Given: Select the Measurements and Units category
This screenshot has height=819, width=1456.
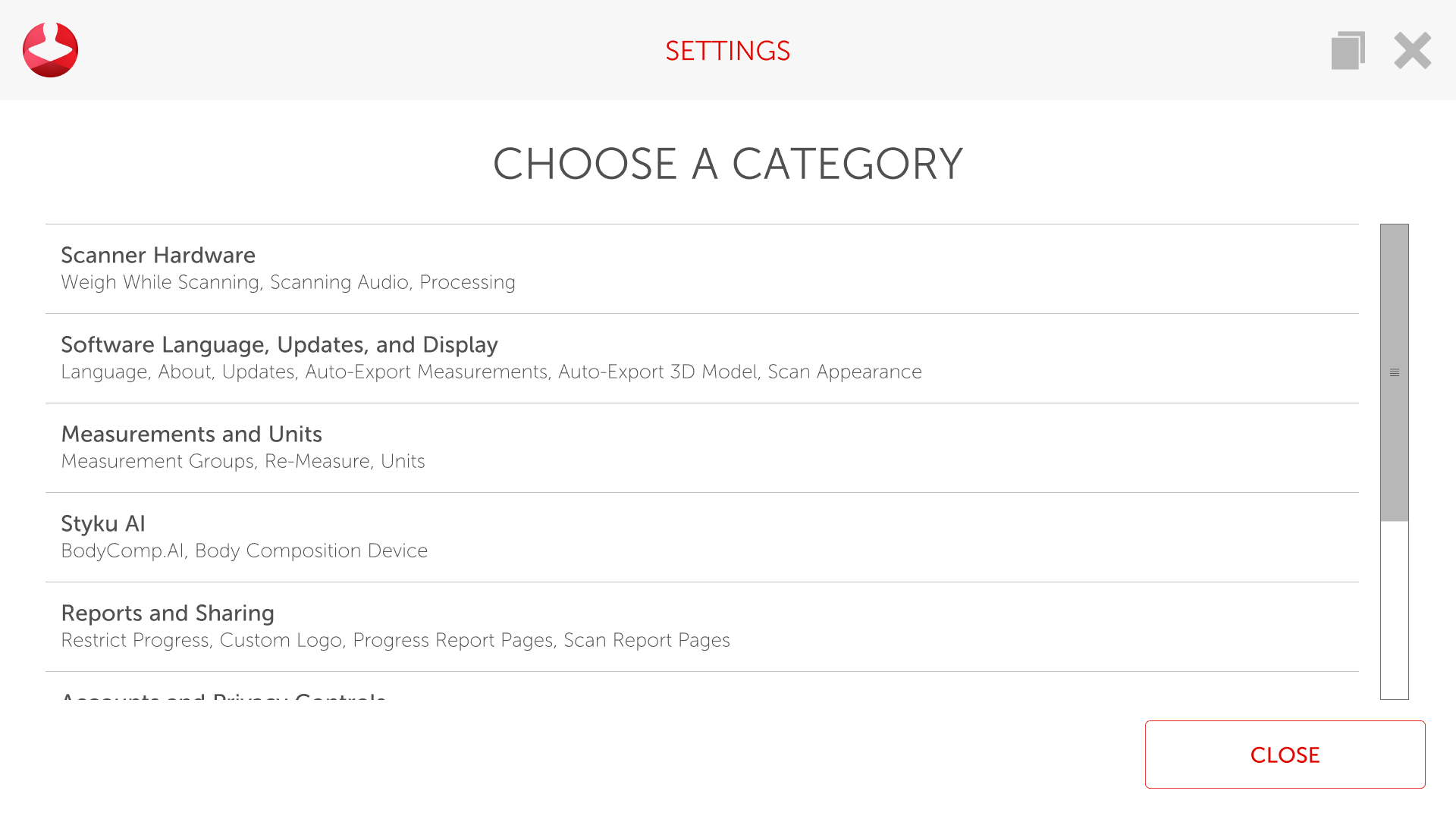Looking at the screenshot, I should pos(191,434).
